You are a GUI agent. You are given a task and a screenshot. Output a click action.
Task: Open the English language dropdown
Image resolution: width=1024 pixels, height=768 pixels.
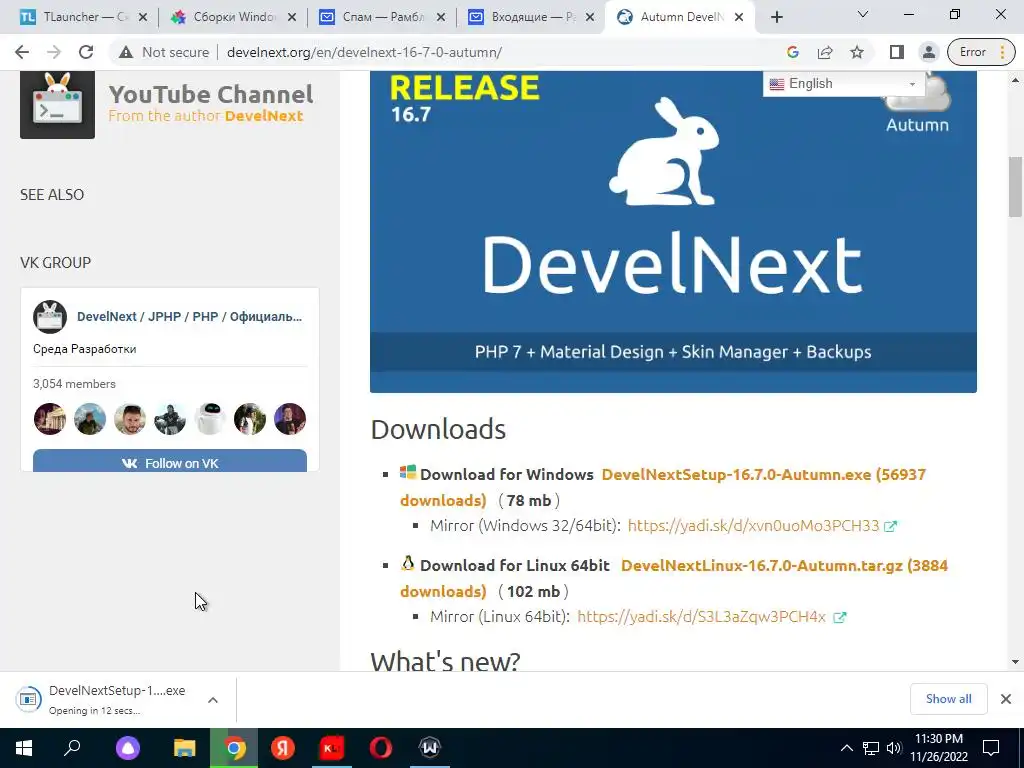(x=843, y=84)
